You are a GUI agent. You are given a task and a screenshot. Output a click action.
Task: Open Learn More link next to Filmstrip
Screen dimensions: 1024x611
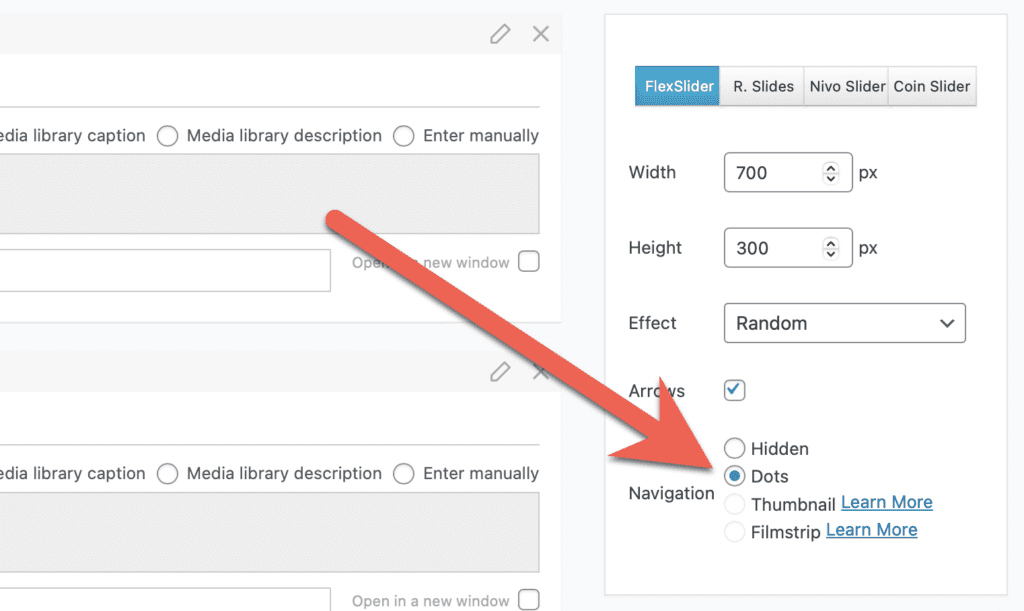coord(871,530)
